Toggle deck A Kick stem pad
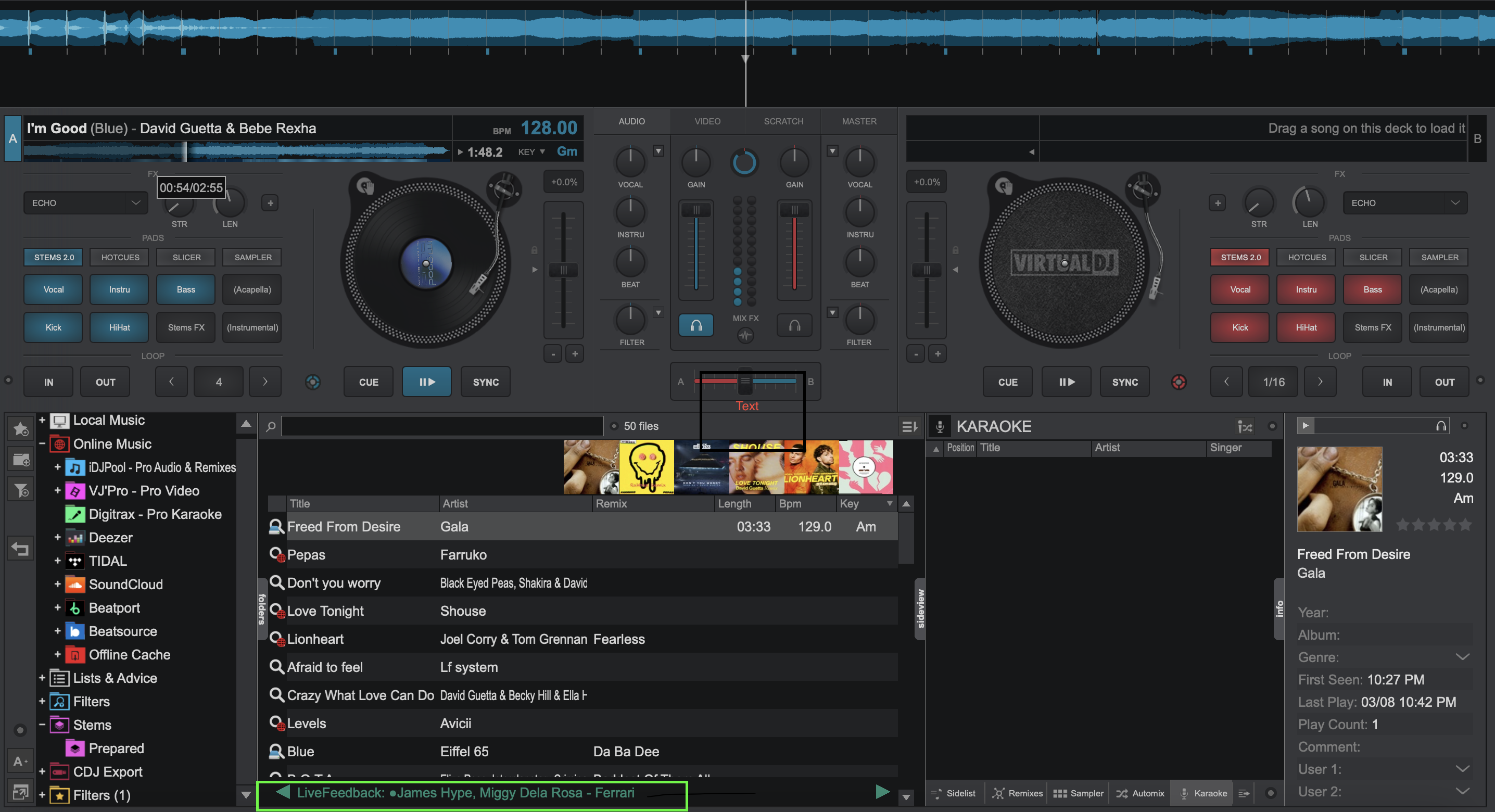Image resolution: width=1495 pixels, height=812 pixels. click(54, 327)
